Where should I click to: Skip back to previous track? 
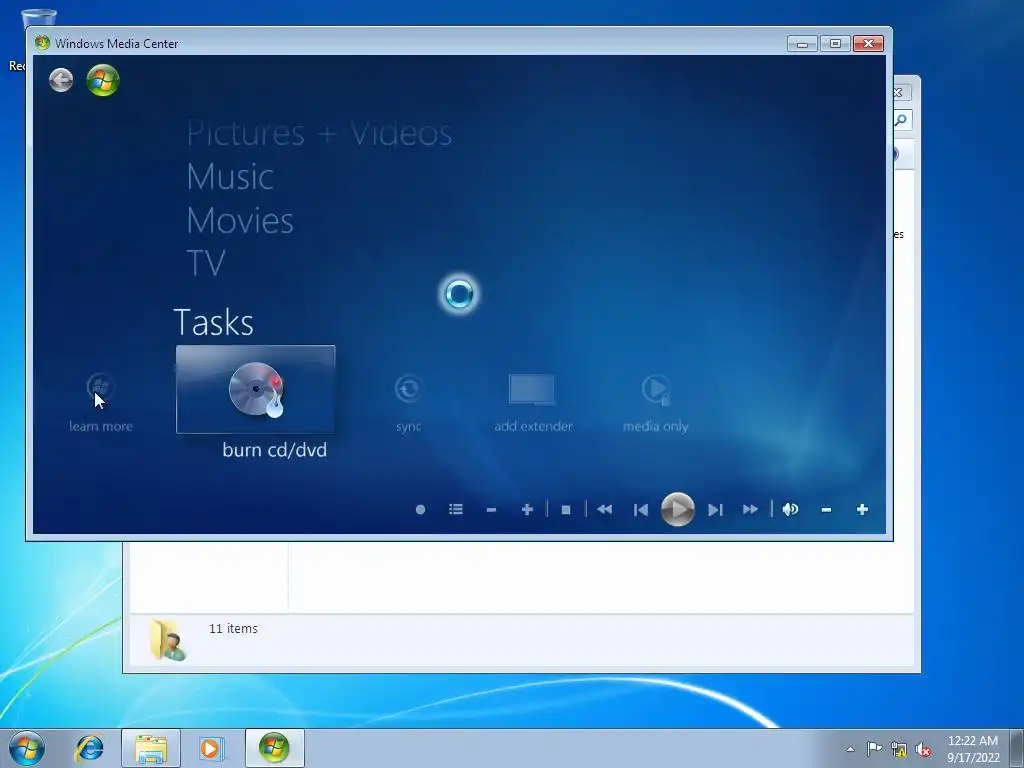641,510
